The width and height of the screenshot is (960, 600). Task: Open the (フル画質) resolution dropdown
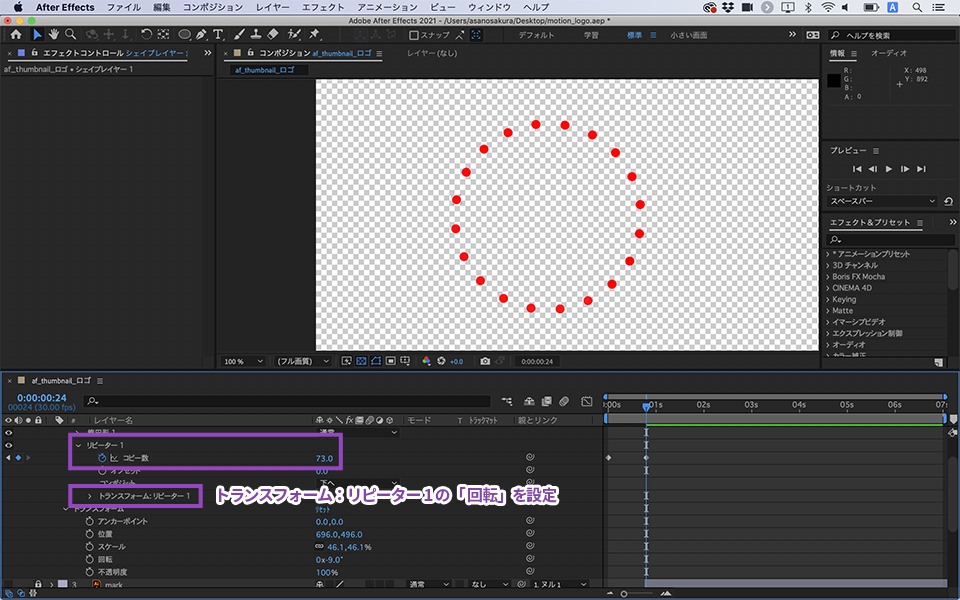[302, 361]
